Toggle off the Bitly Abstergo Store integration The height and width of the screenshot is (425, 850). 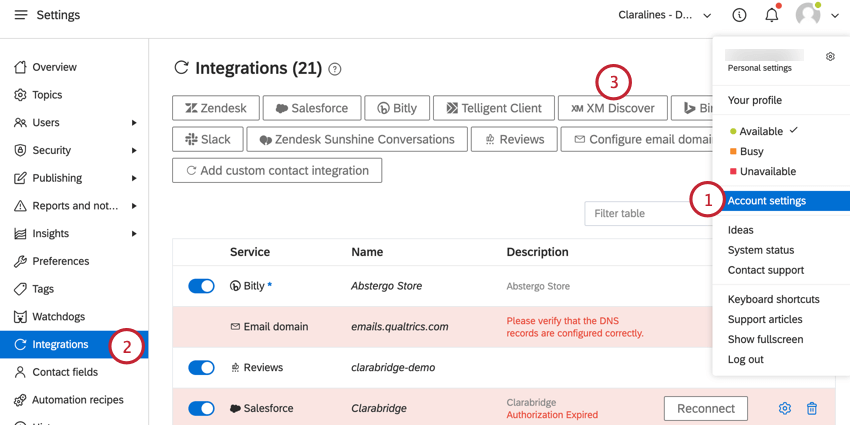point(201,286)
